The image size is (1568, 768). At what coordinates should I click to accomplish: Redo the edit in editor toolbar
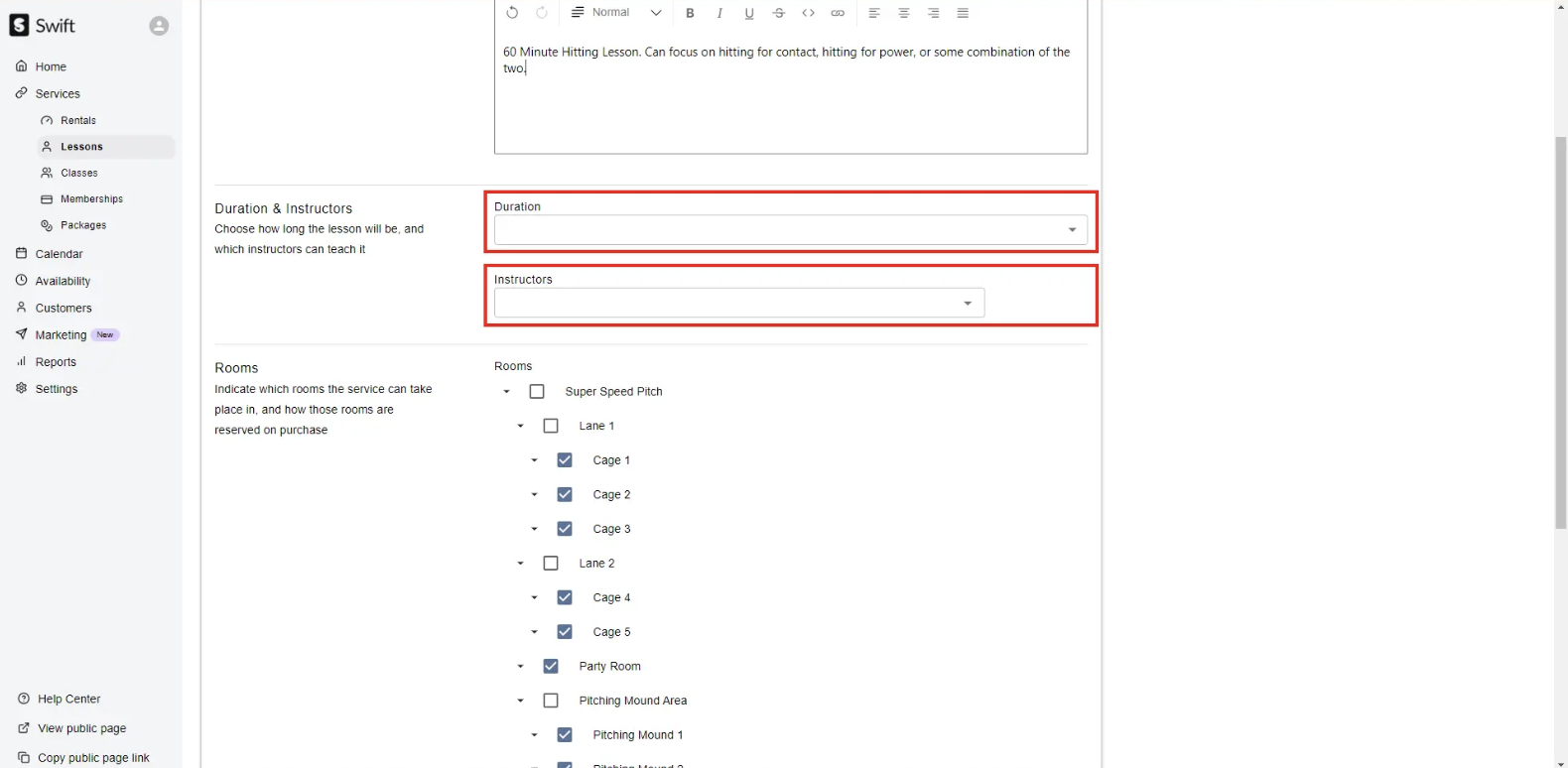542,13
